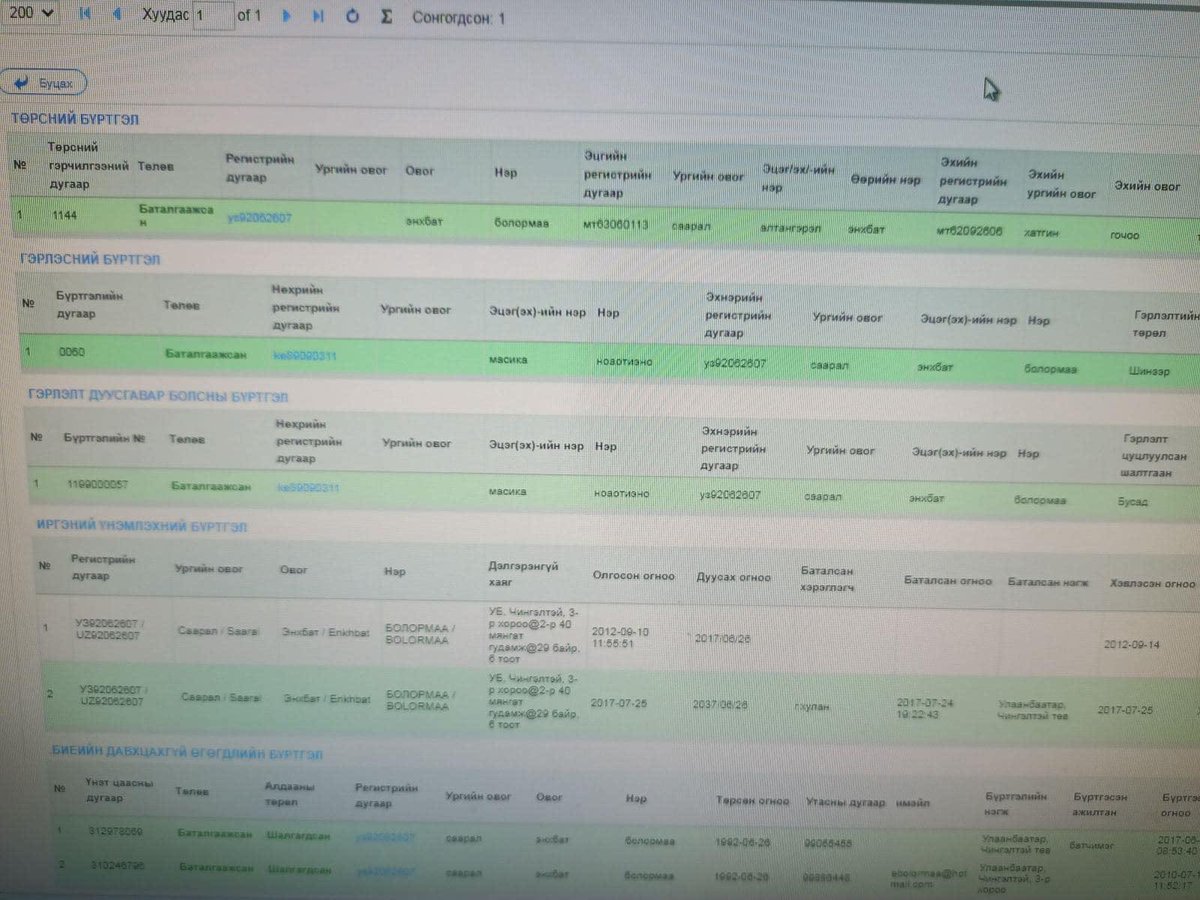The height and width of the screenshot is (900, 1200).
Task: Click the Утасны дугаар column header
Action: (845, 802)
